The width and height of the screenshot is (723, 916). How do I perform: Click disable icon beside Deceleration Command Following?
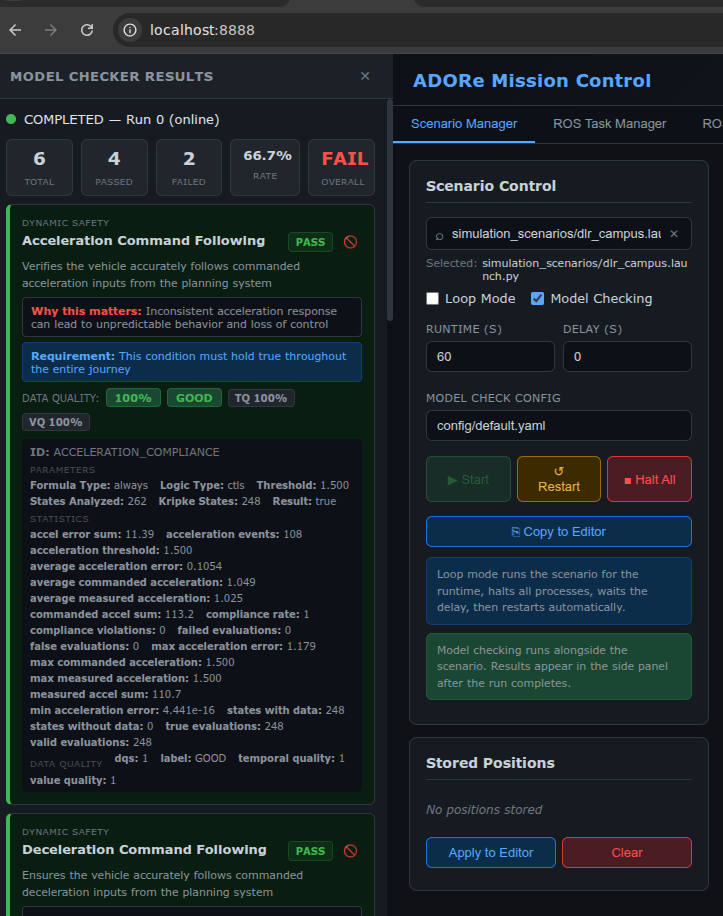pos(350,851)
